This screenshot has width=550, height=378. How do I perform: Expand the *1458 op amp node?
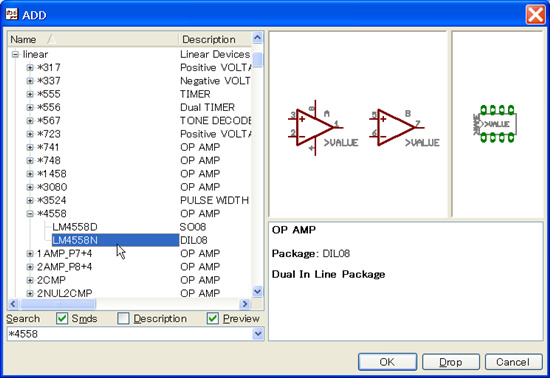[30, 174]
